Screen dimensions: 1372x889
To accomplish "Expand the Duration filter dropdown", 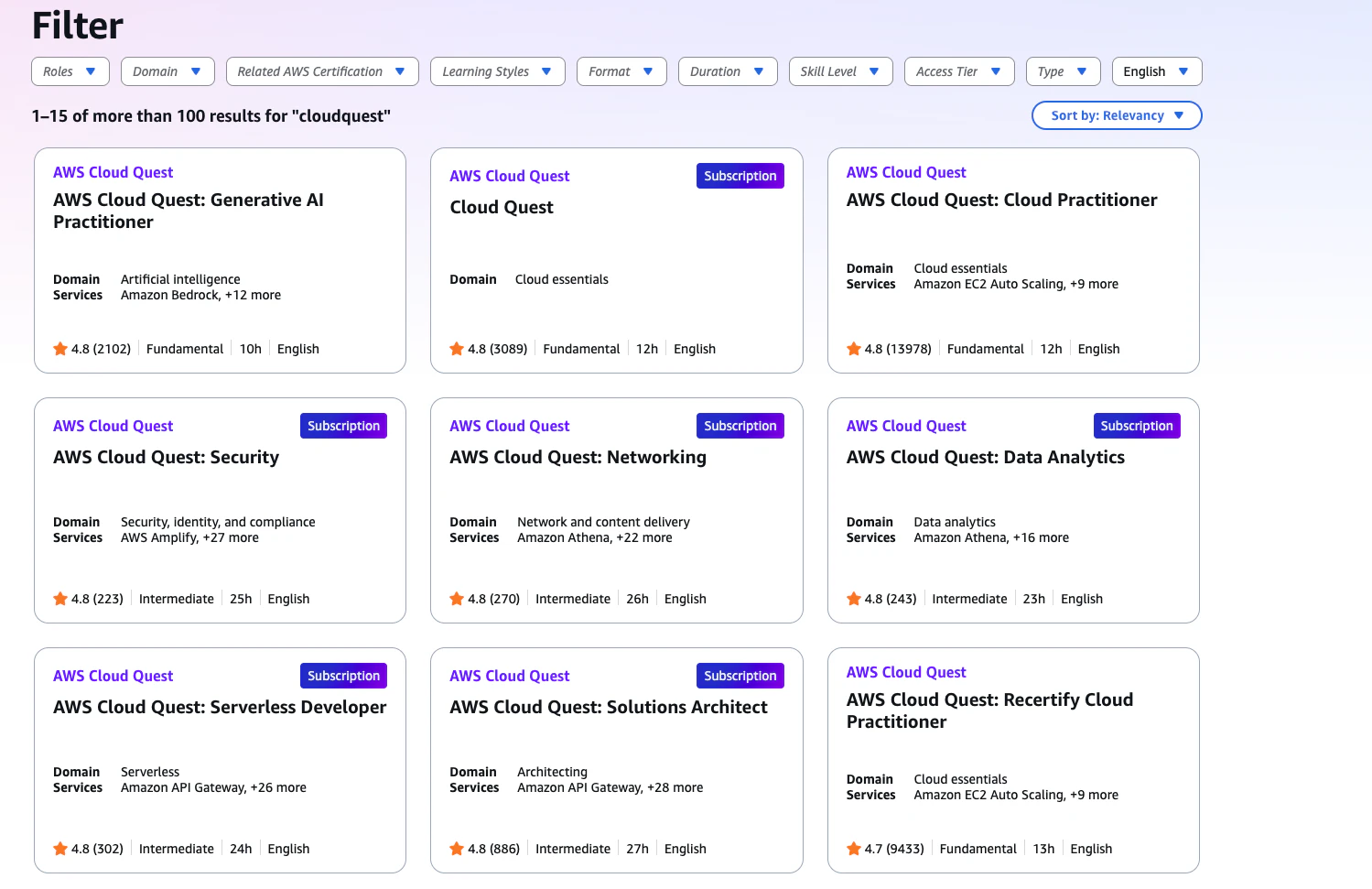I will 728,71.
